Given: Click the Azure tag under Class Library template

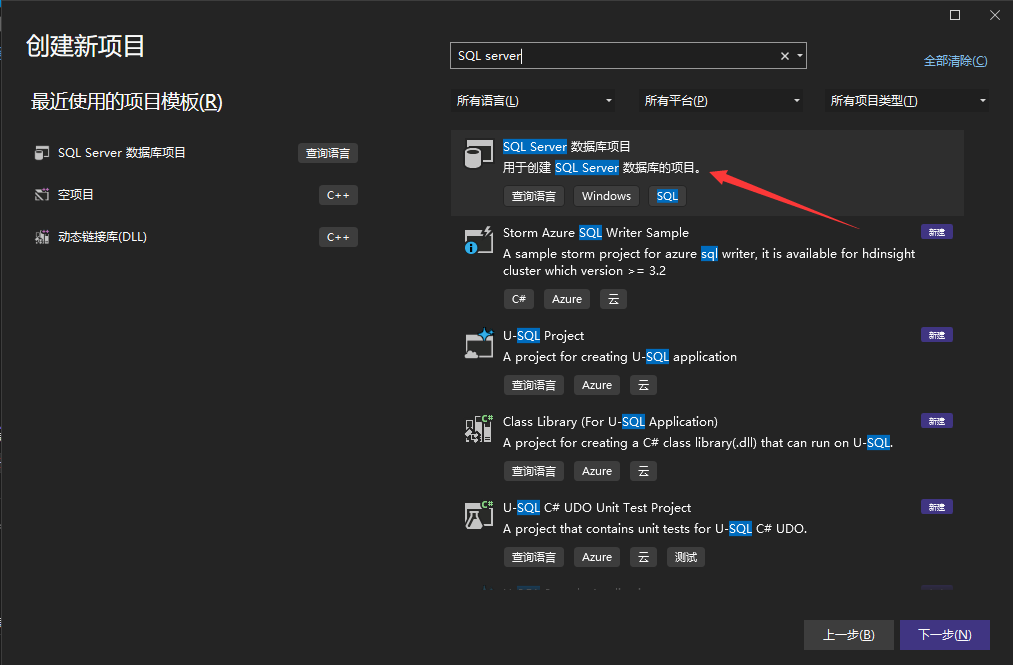Looking at the screenshot, I should (597, 471).
